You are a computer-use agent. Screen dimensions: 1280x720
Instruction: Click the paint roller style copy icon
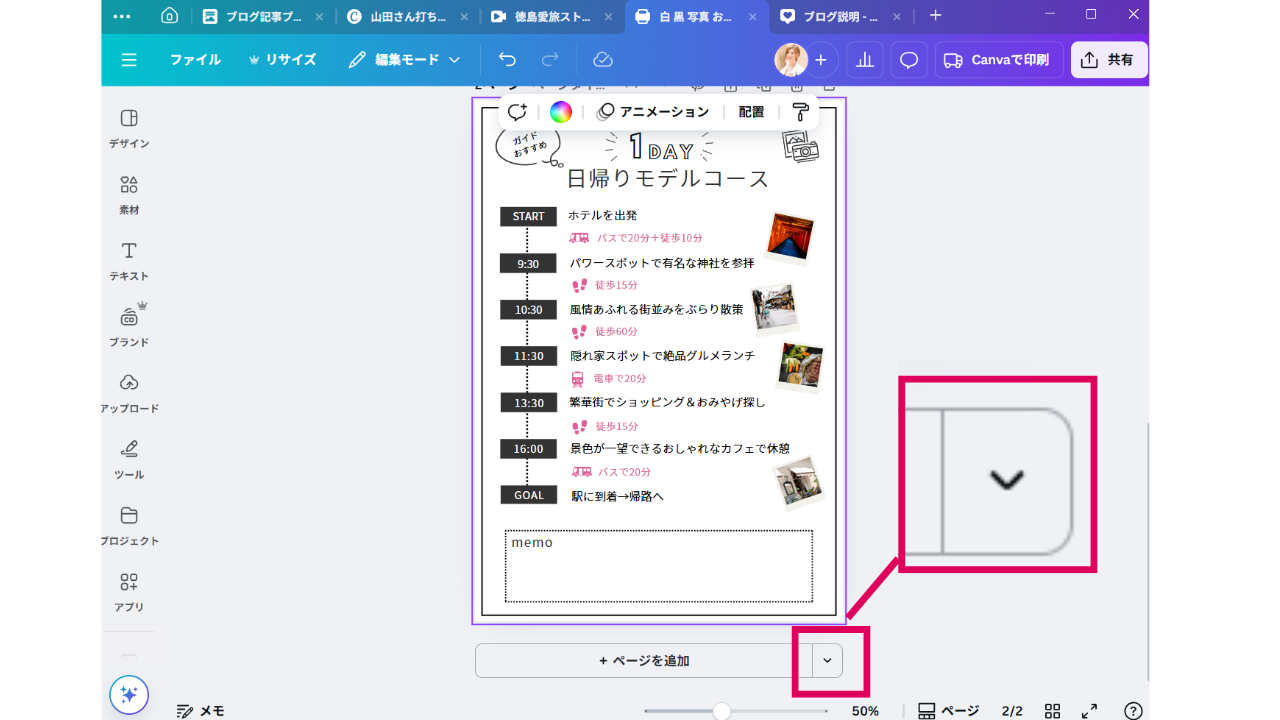coord(800,112)
